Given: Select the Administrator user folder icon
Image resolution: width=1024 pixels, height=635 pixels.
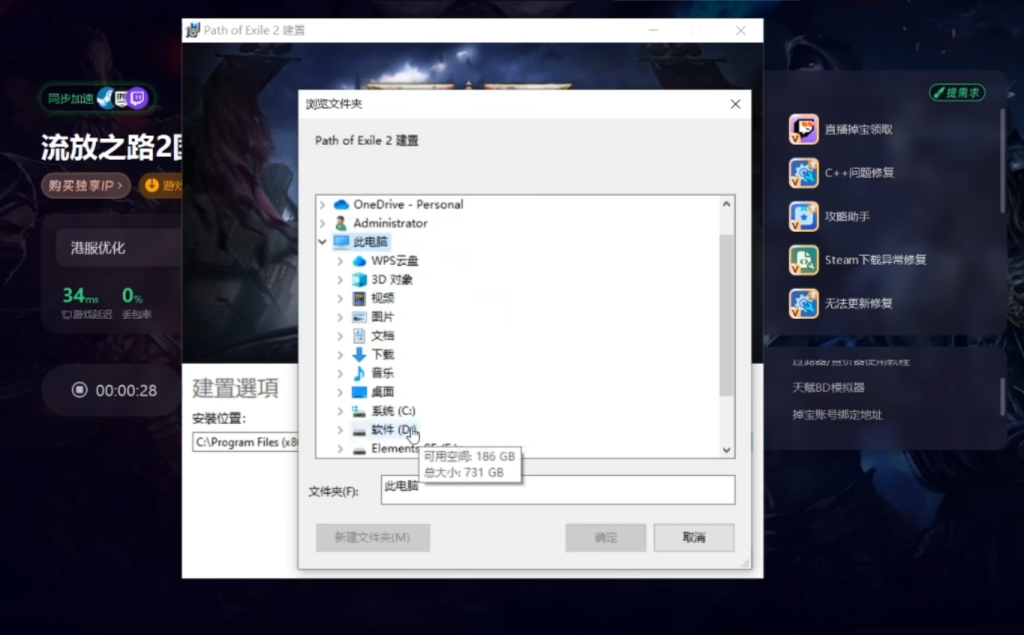Looking at the screenshot, I should [341, 223].
